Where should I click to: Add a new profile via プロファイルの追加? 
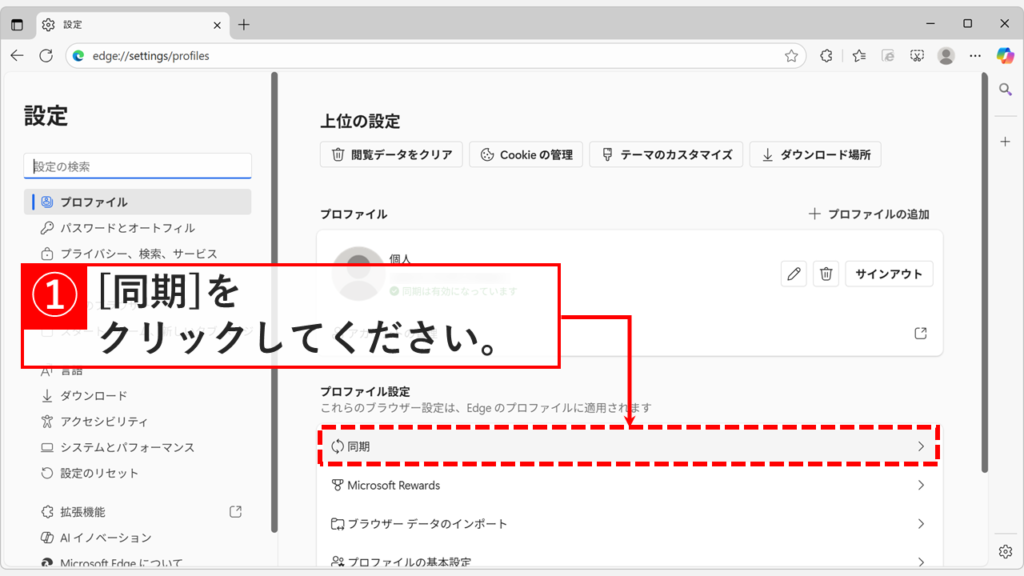click(x=870, y=213)
